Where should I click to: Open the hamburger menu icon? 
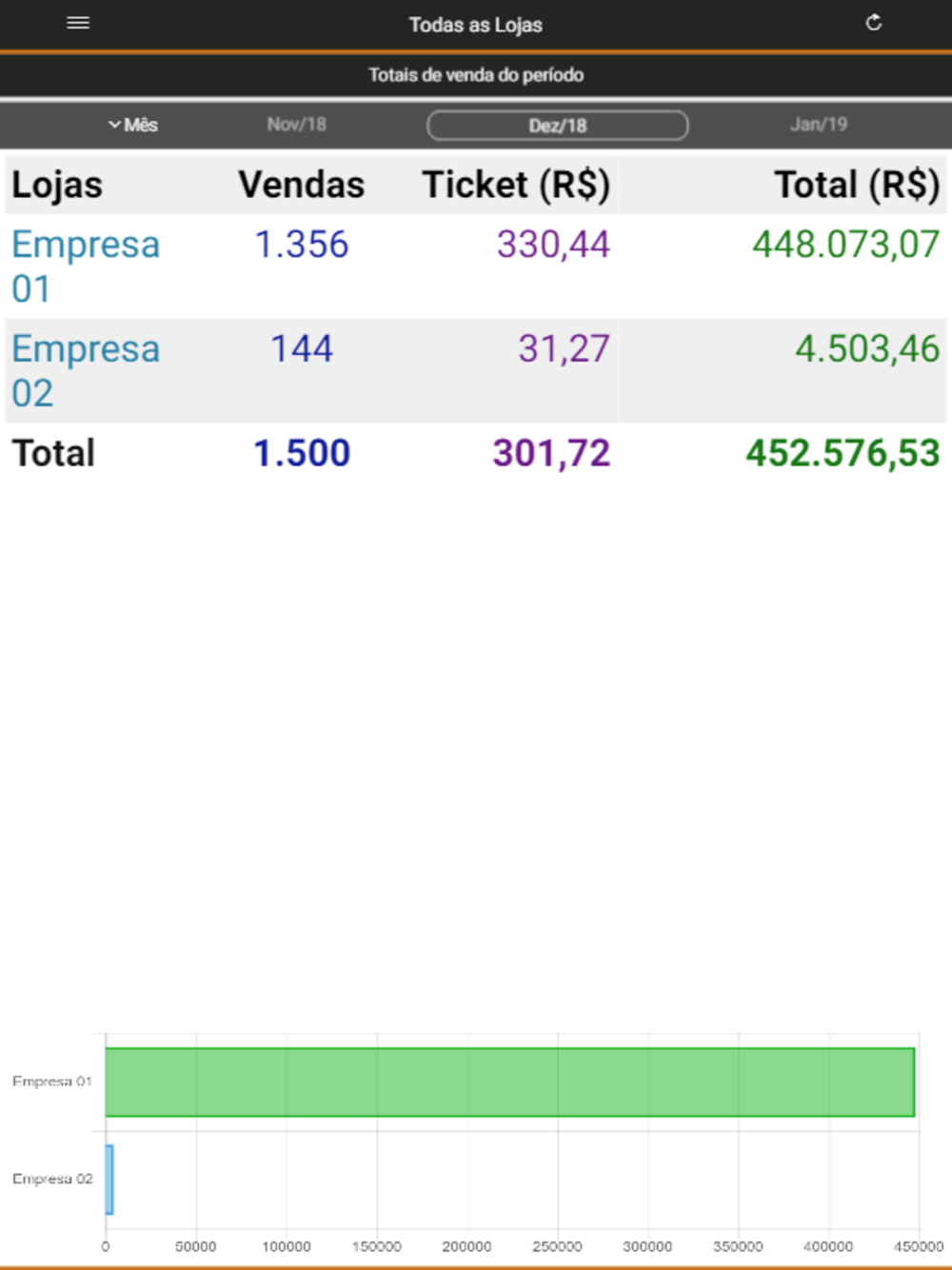78,23
